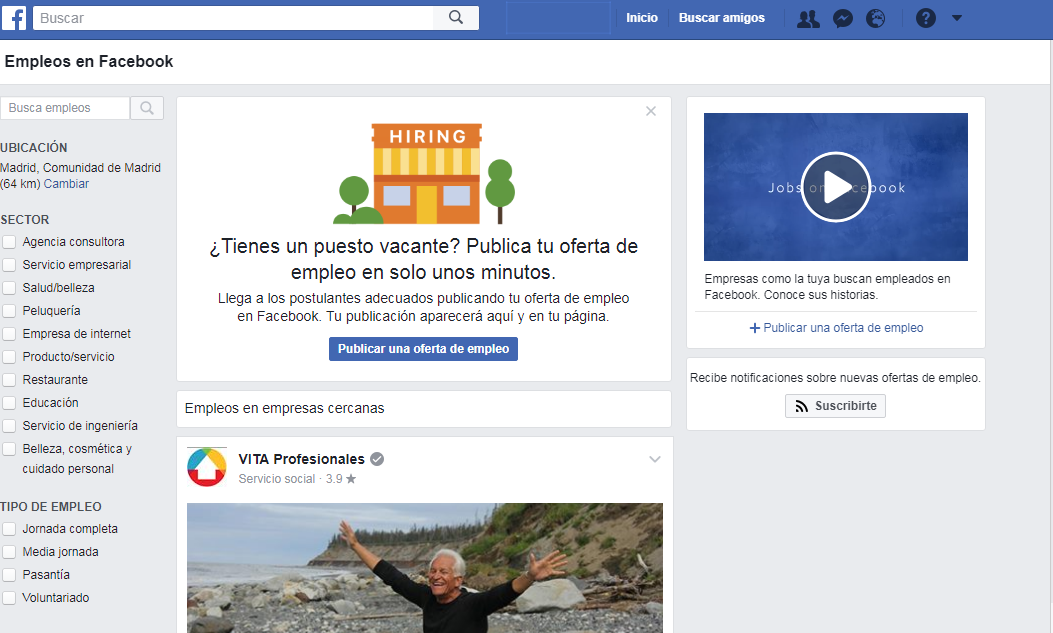This screenshot has width=1053, height=633.
Task: Check the Empresa de internet sector
Action: coord(9,334)
